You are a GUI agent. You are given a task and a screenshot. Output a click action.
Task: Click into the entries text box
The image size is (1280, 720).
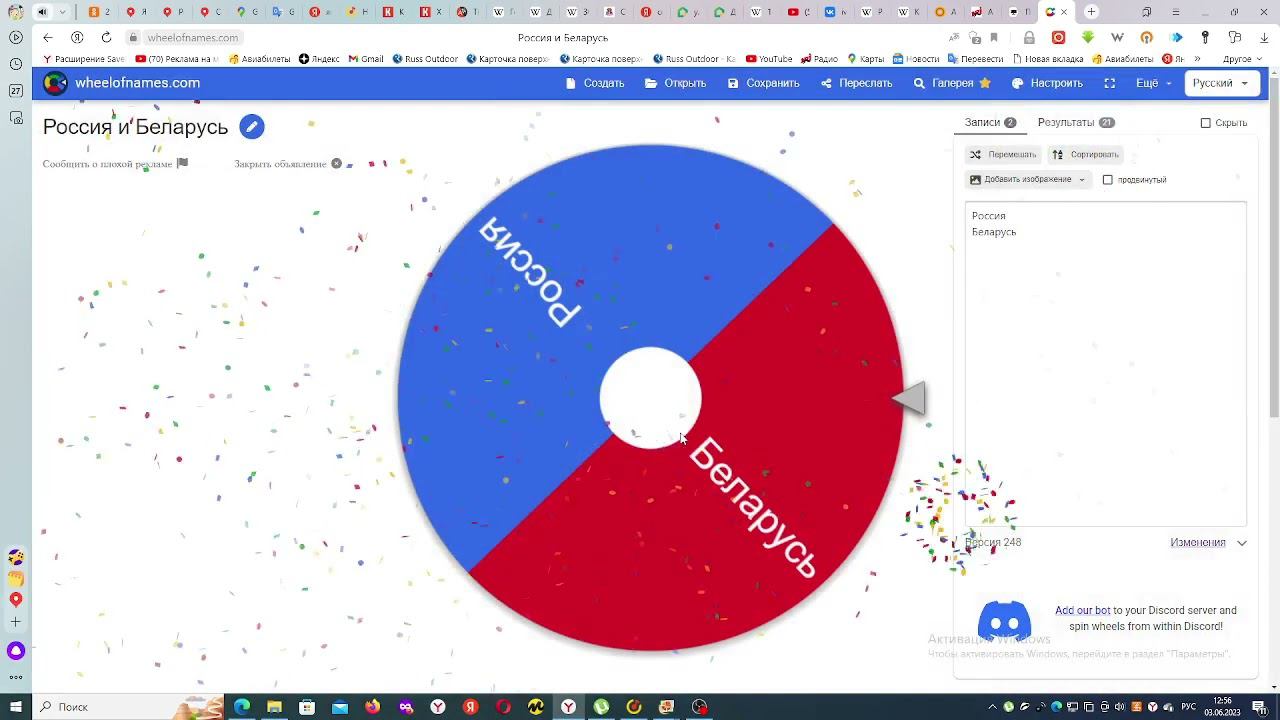pos(1105,364)
